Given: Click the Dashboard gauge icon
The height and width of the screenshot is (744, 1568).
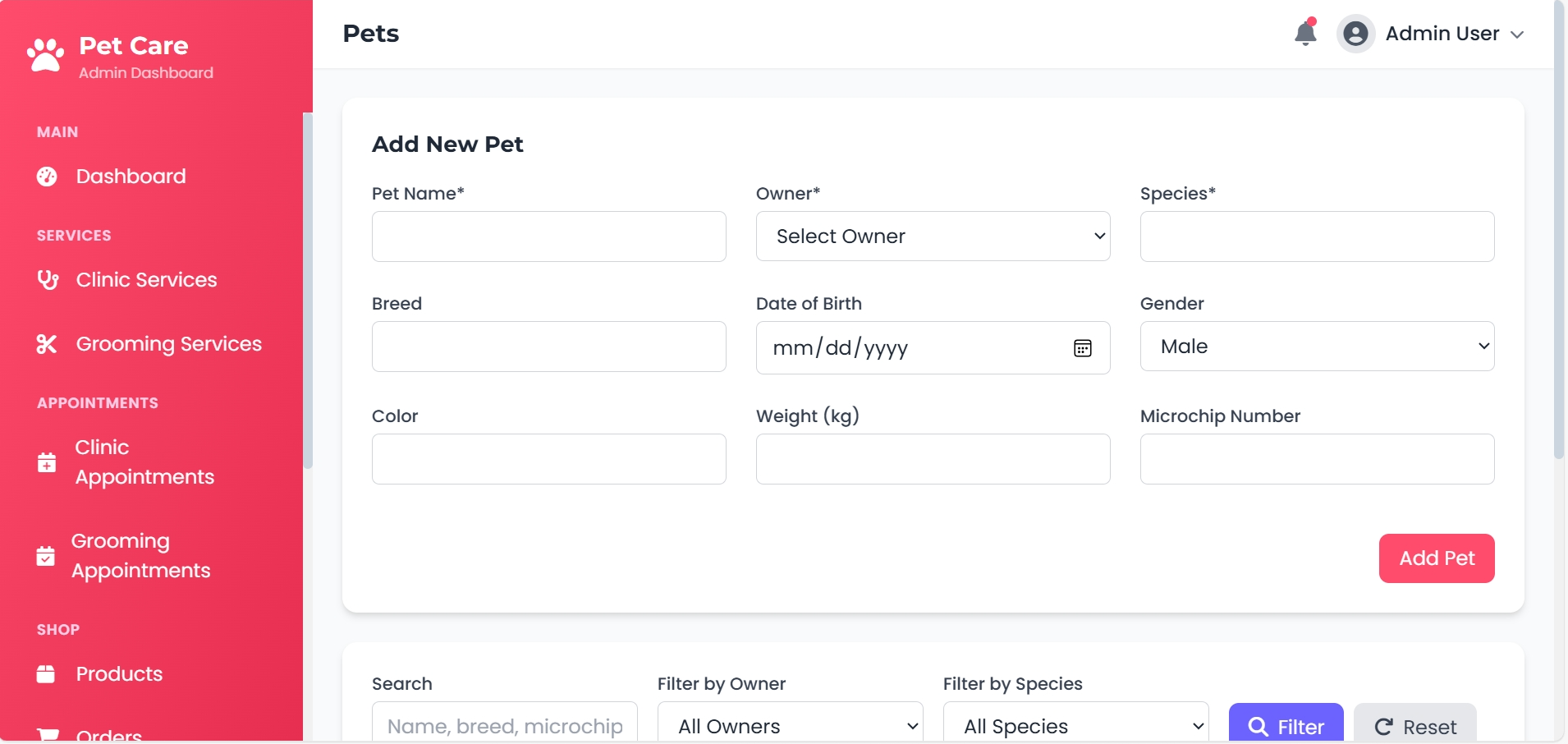Looking at the screenshot, I should (47, 177).
